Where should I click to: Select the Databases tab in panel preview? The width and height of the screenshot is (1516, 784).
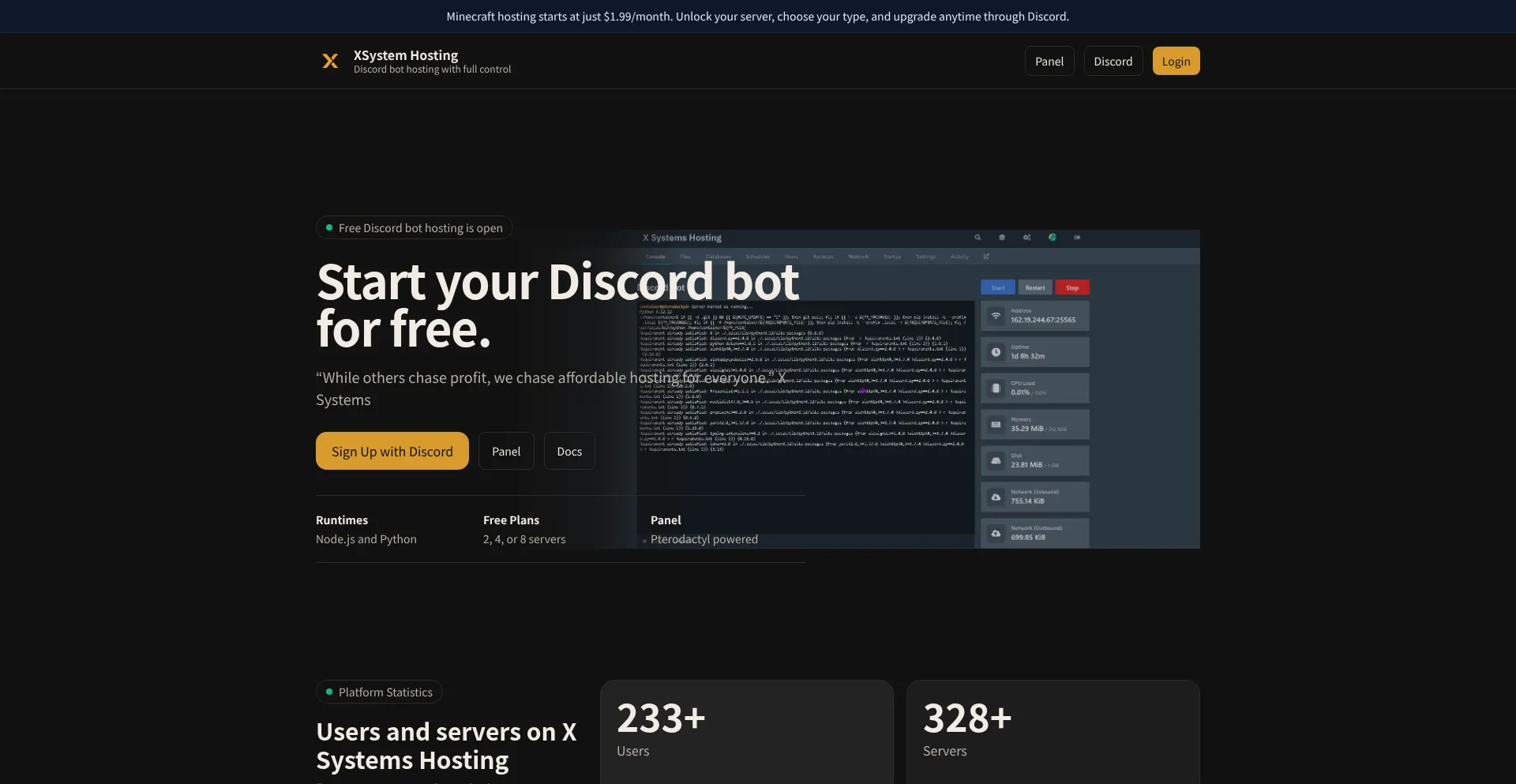pyautogui.click(x=719, y=257)
